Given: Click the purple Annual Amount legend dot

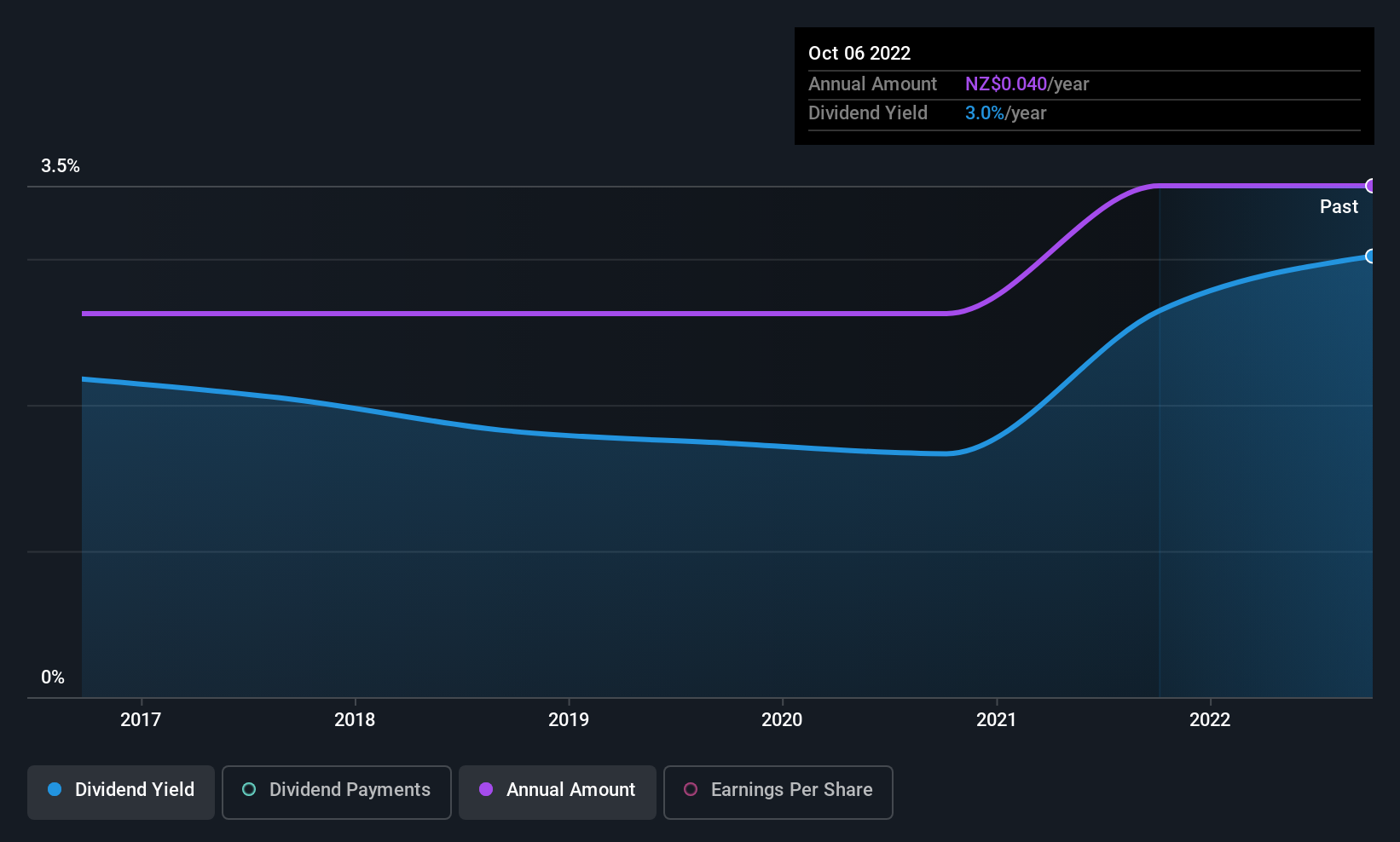Looking at the screenshot, I should (x=486, y=789).
